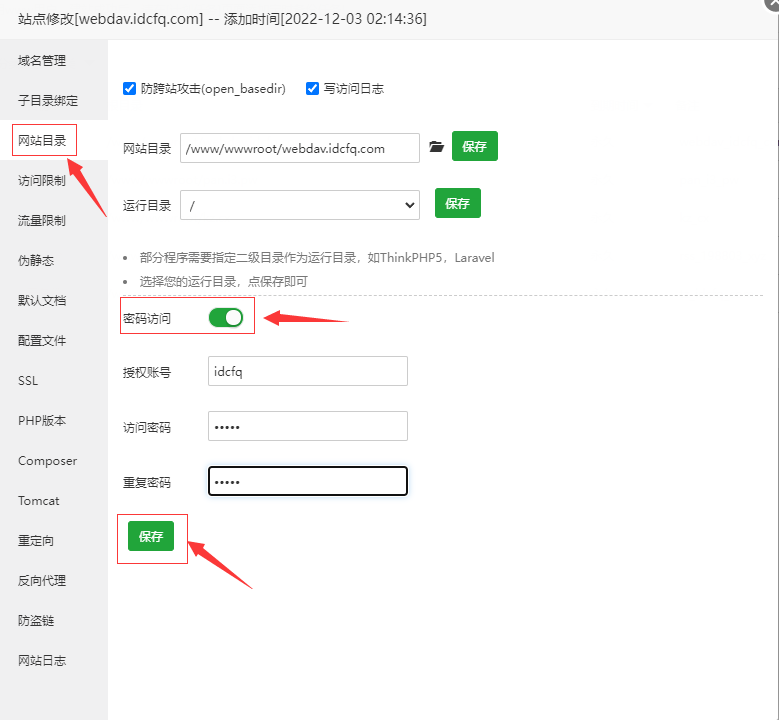779x720 pixels.
Task: Click the 授权账号 input field
Action: tap(308, 371)
